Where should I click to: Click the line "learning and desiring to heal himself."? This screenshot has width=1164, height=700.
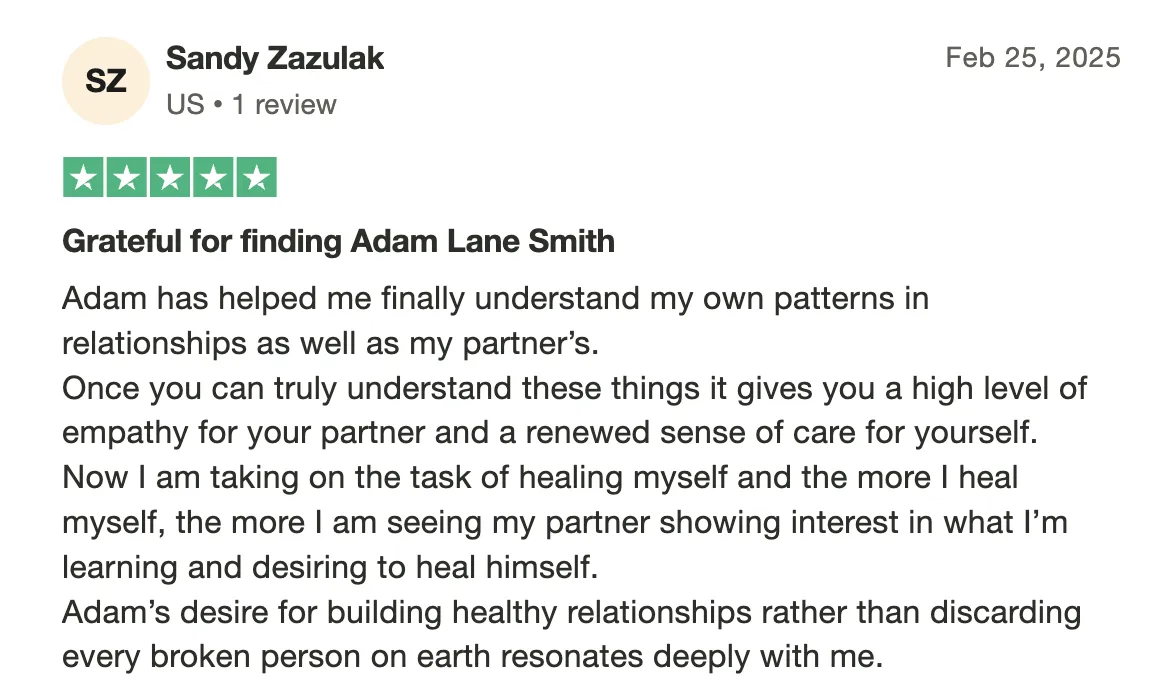tap(330, 567)
